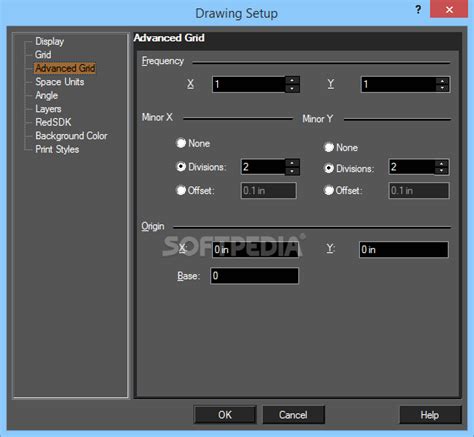Image resolution: width=474 pixels, height=437 pixels.
Task: Select Divisions option for Minor Y
Action: 349,168
